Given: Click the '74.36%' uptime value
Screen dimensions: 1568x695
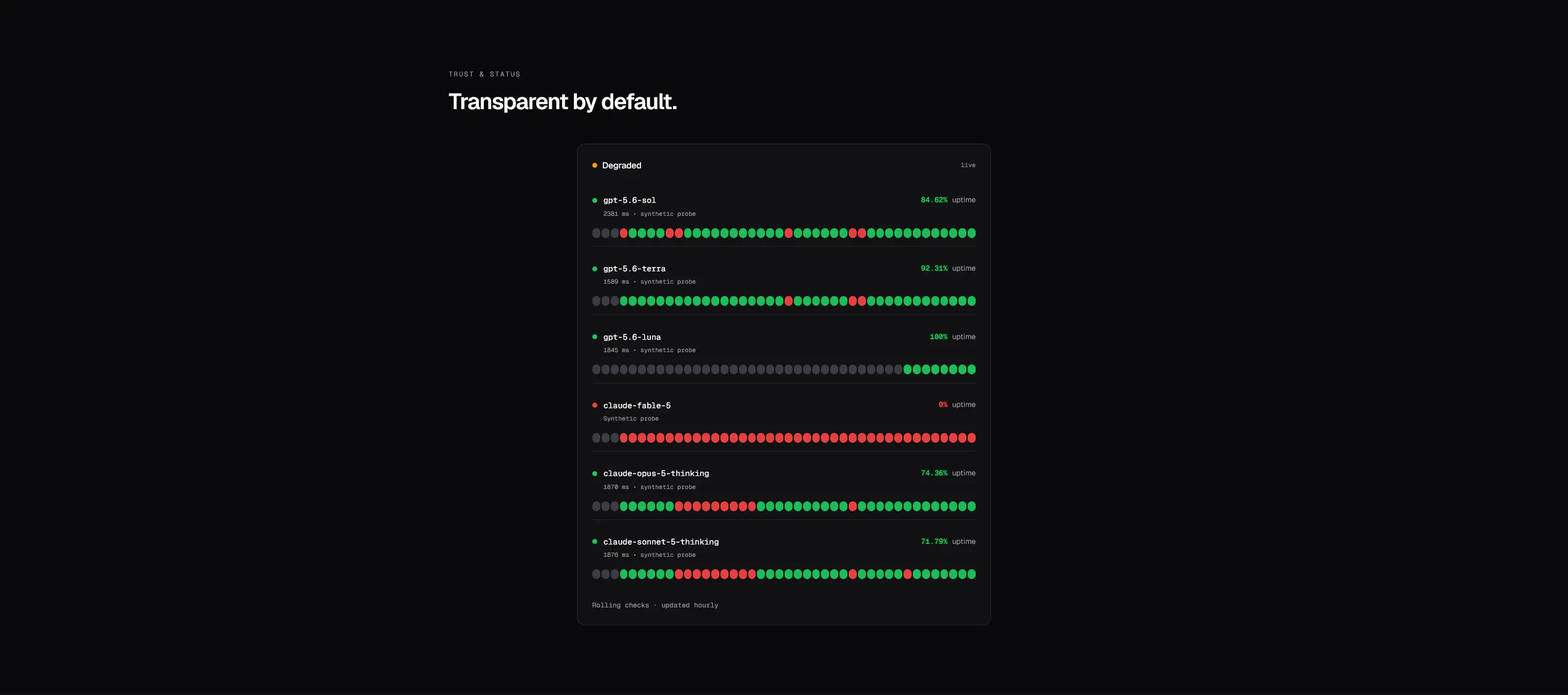Looking at the screenshot, I should [934, 473].
